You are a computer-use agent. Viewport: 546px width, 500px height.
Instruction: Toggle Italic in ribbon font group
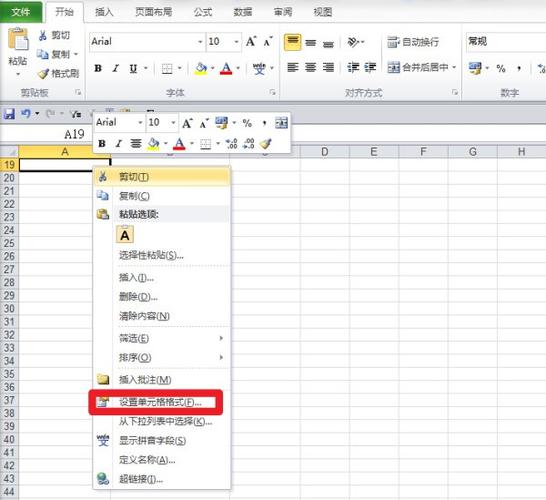point(115,68)
